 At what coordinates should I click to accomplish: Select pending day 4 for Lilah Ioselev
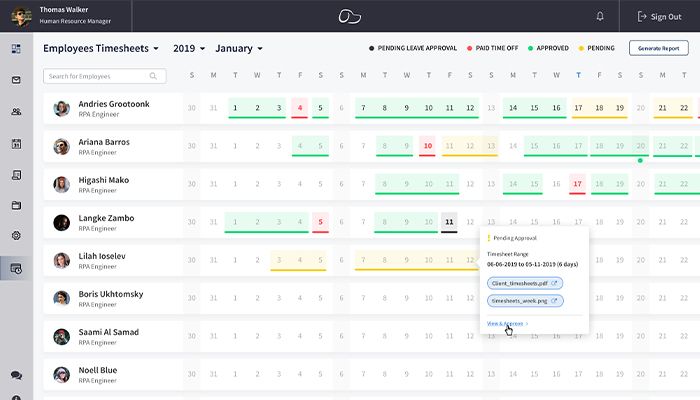coord(300,260)
